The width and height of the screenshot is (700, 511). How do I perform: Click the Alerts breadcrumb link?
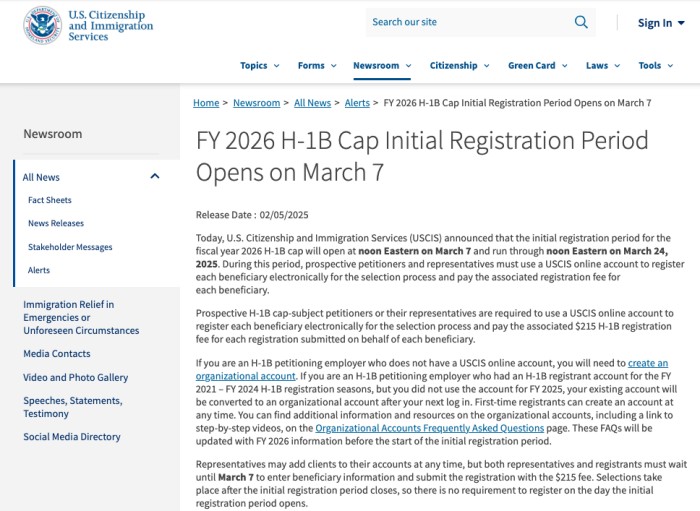coord(357,103)
